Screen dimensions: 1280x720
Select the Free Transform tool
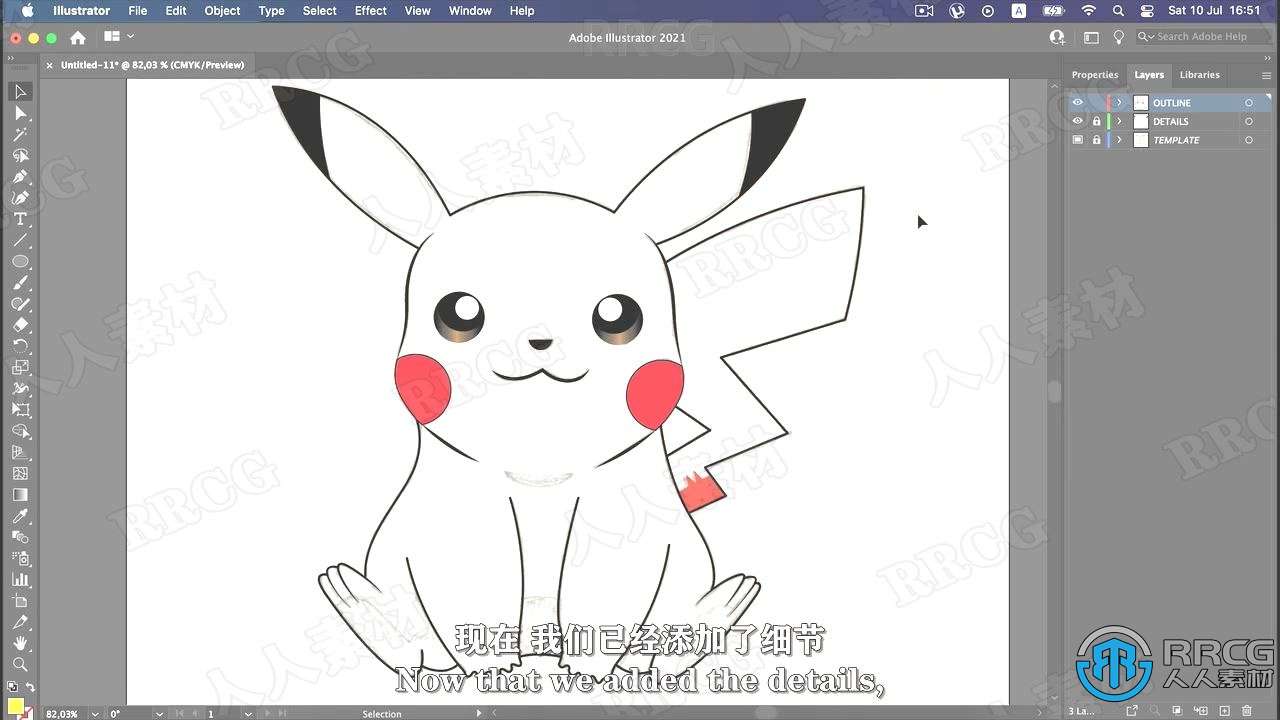point(20,410)
